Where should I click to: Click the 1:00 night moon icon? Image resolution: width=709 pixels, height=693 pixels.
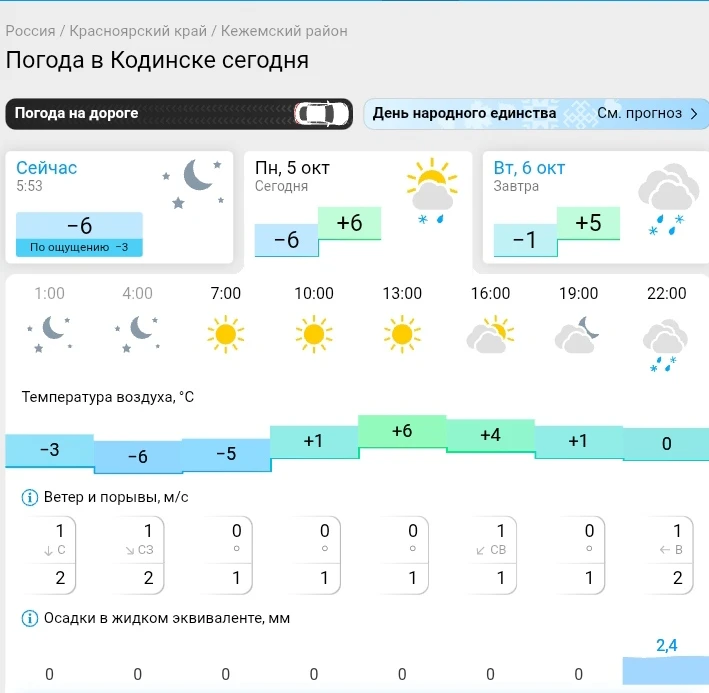click(x=50, y=334)
